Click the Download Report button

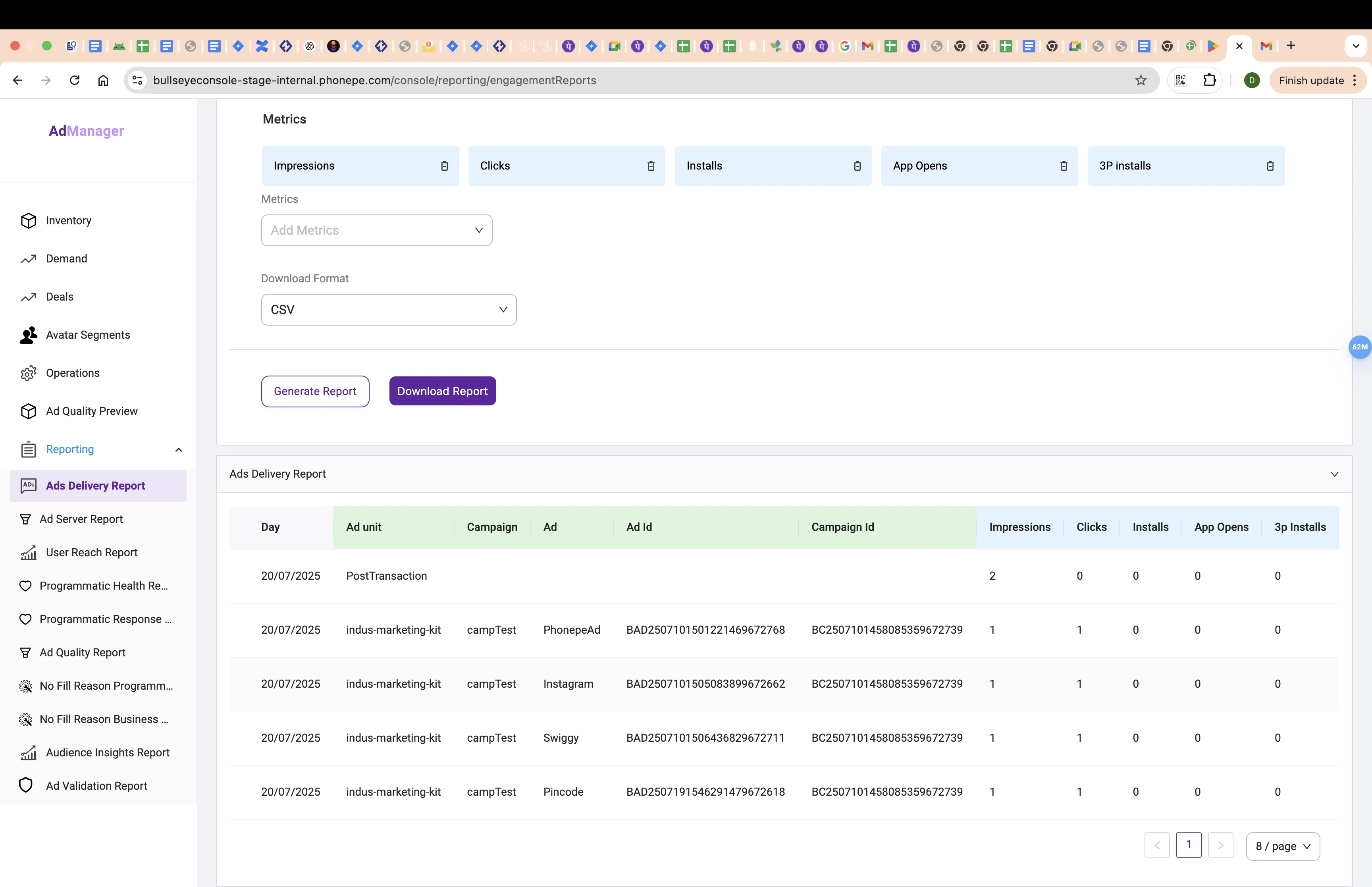coord(442,391)
